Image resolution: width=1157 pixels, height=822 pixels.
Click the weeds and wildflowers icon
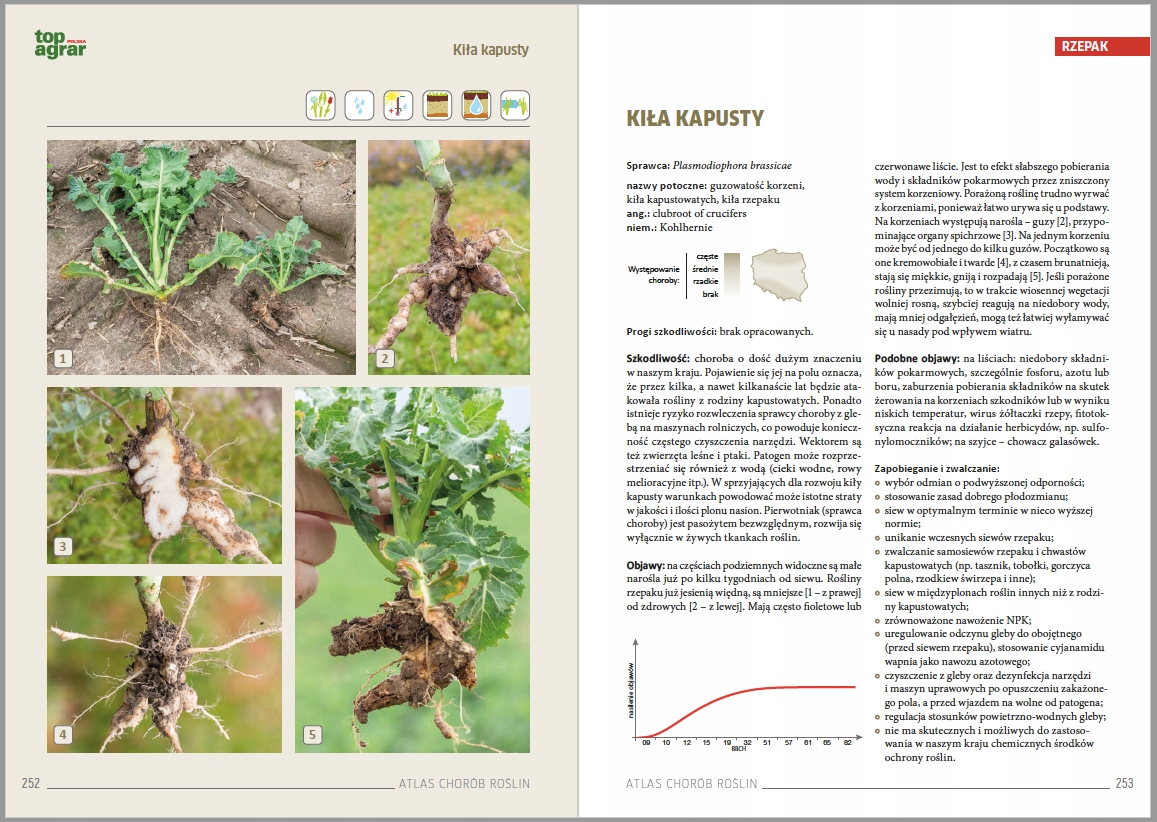coord(321,105)
